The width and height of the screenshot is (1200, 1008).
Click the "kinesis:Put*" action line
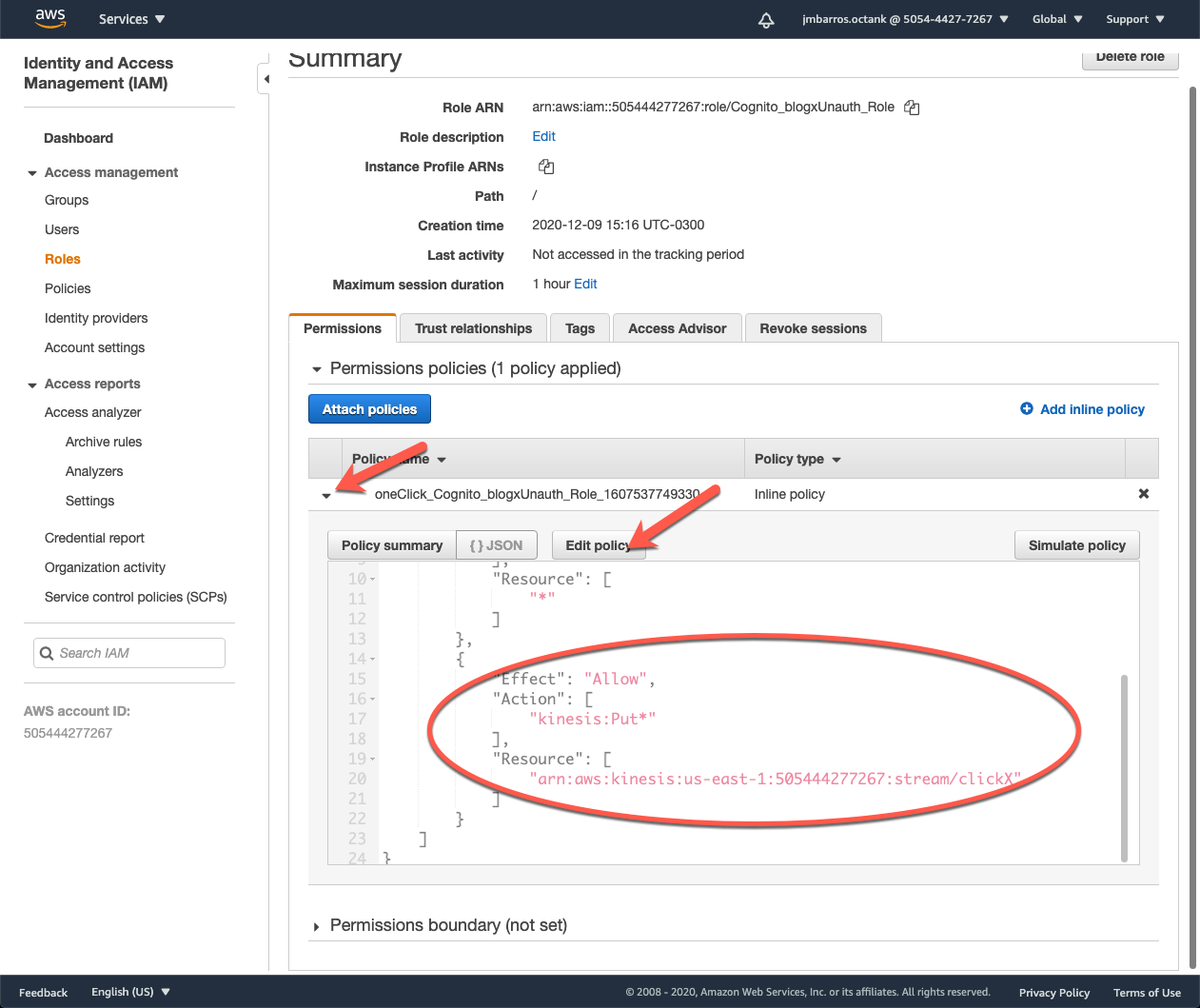coord(592,720)
